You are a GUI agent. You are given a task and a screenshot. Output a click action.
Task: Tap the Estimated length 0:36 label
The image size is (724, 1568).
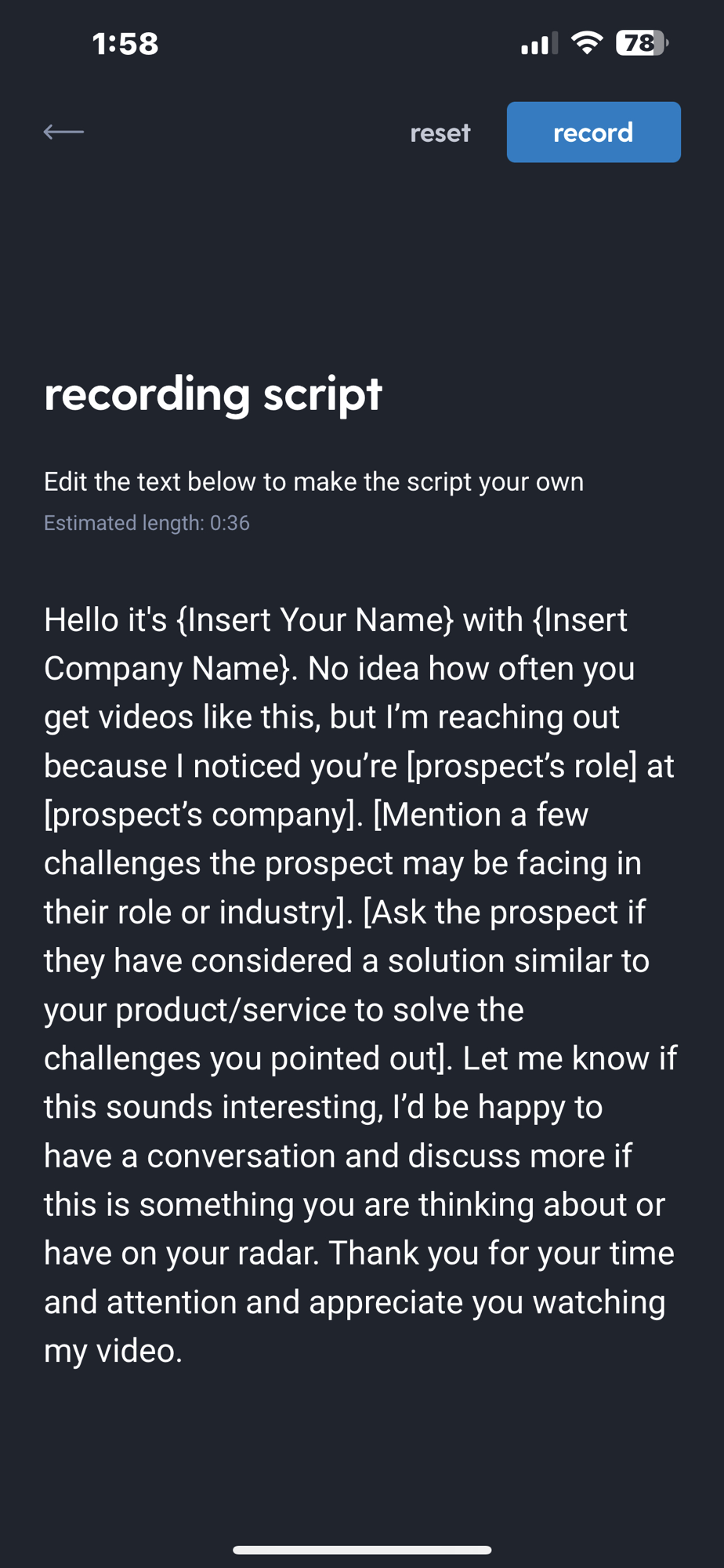[147, 523]
